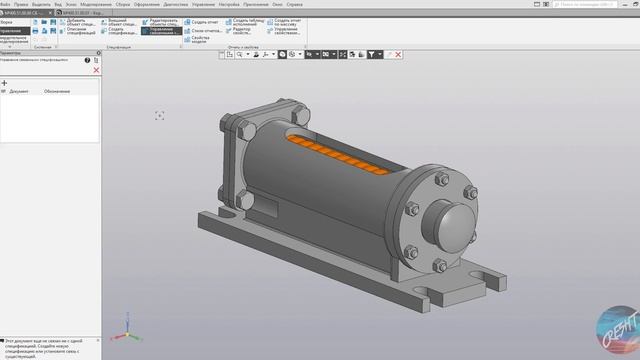Click the Save all icon
The height and width of the screenshot is (360, 640).
click(x=53, y=31)
